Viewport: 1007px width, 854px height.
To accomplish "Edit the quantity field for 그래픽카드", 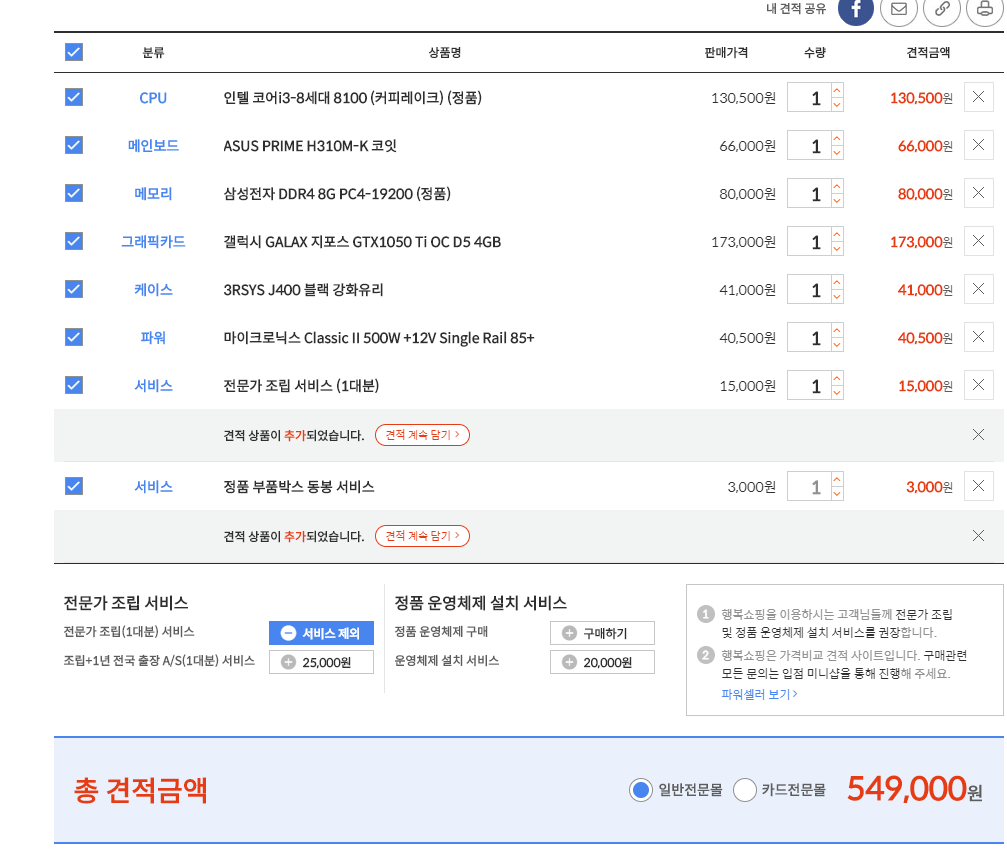I will (809, 242).
